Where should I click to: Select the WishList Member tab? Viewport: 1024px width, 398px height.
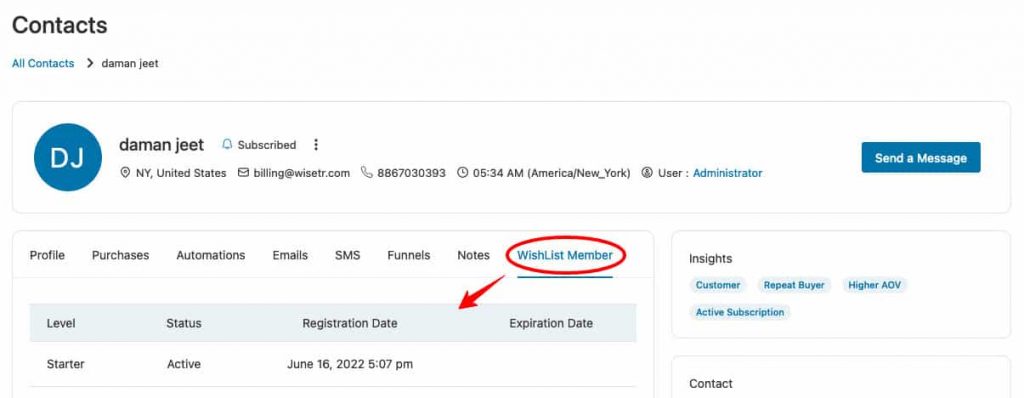565,256
